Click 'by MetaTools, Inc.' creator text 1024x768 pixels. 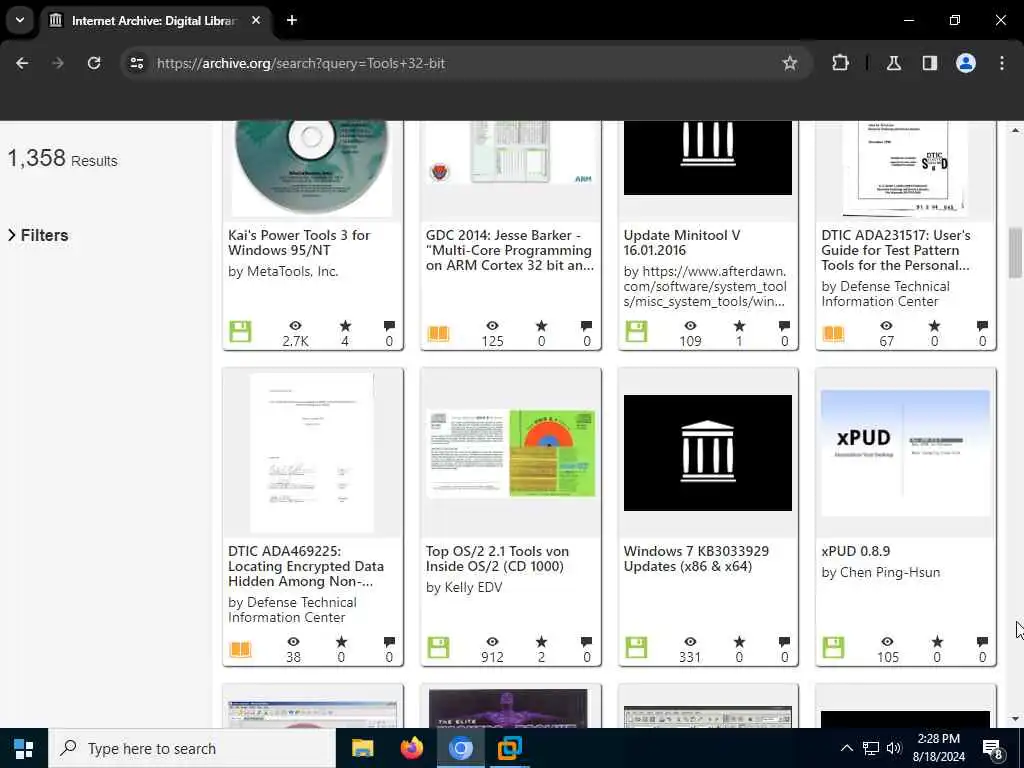283,271
